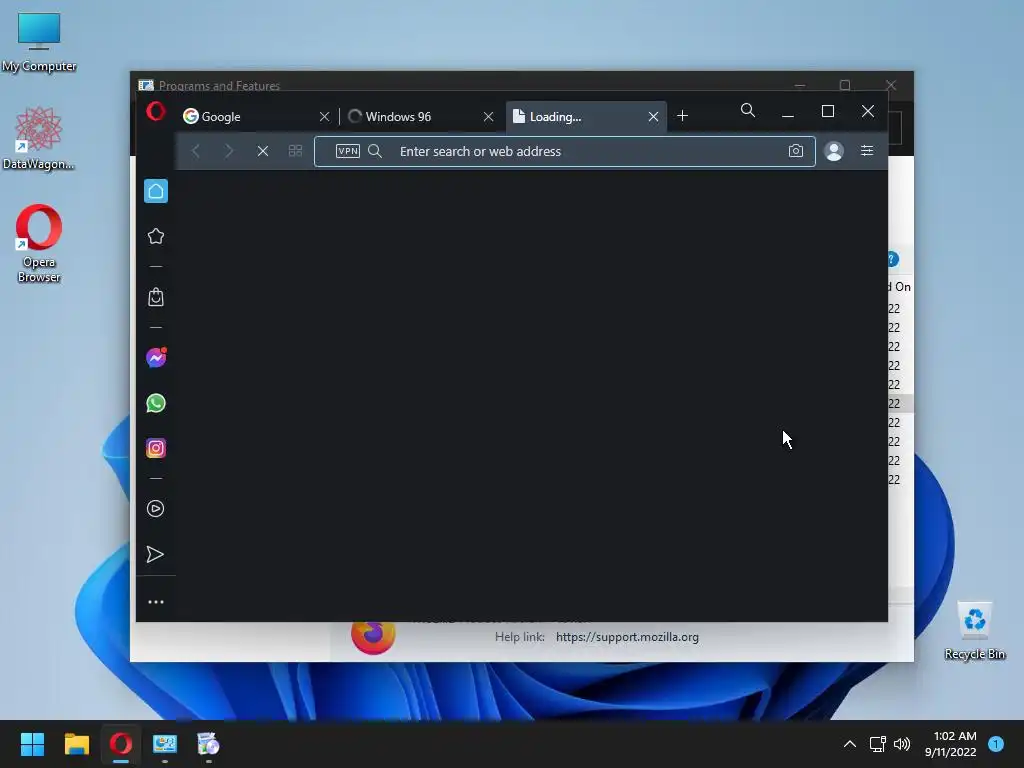Select the Opera Browser desktop shortcut
Screen dimensions: 1024x768
(39, 243)
